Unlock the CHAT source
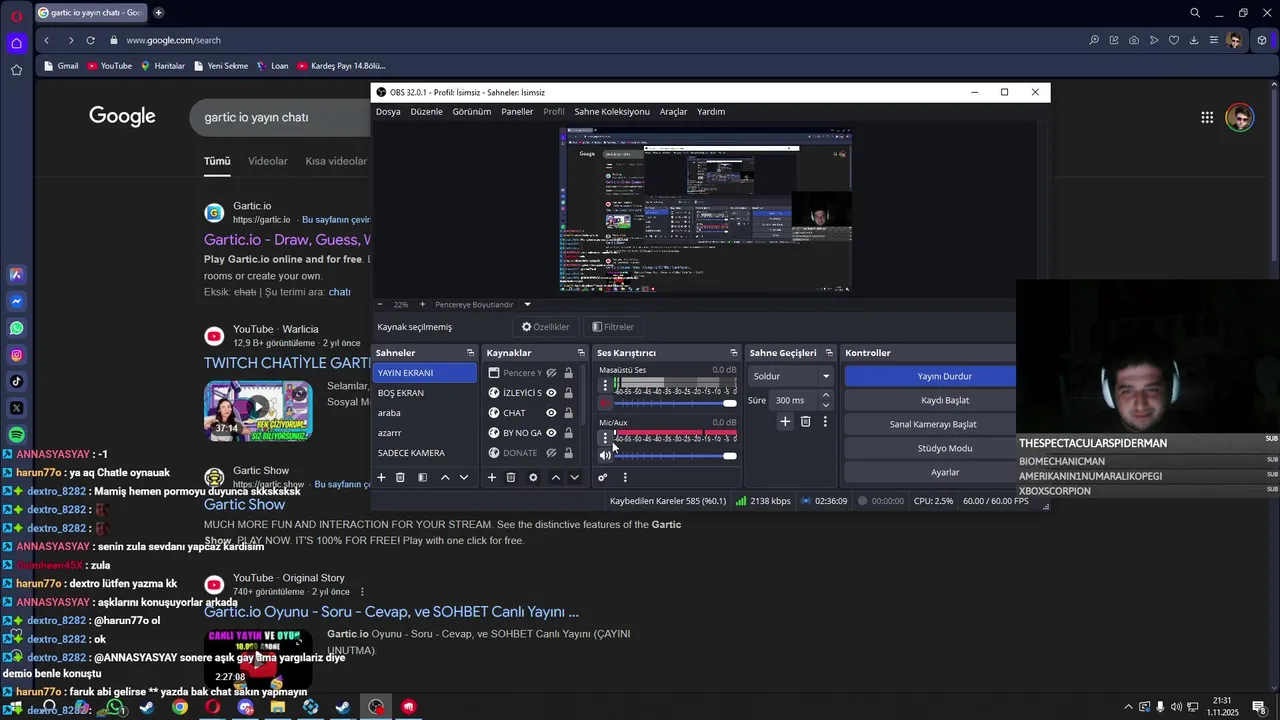1280x720 pixels. tap(568, 413)
